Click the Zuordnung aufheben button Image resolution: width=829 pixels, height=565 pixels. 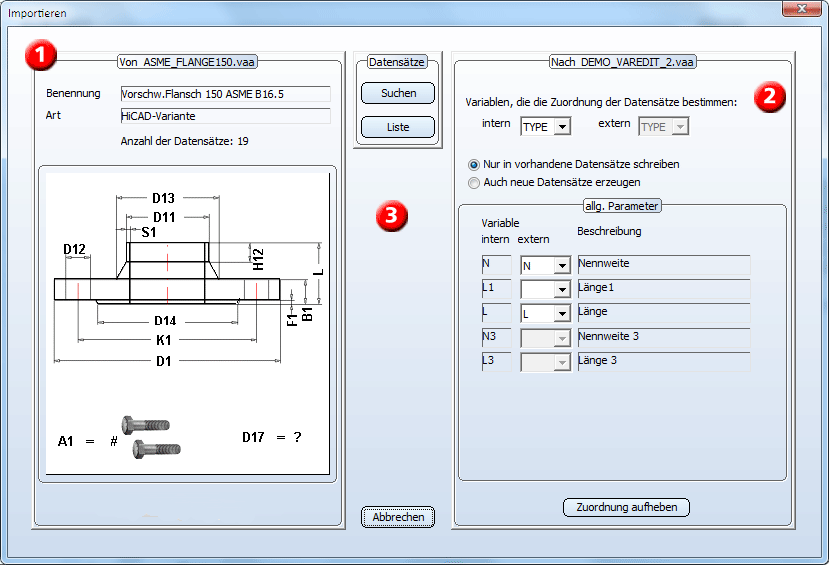pyautogui.click(x=627, y=507)
